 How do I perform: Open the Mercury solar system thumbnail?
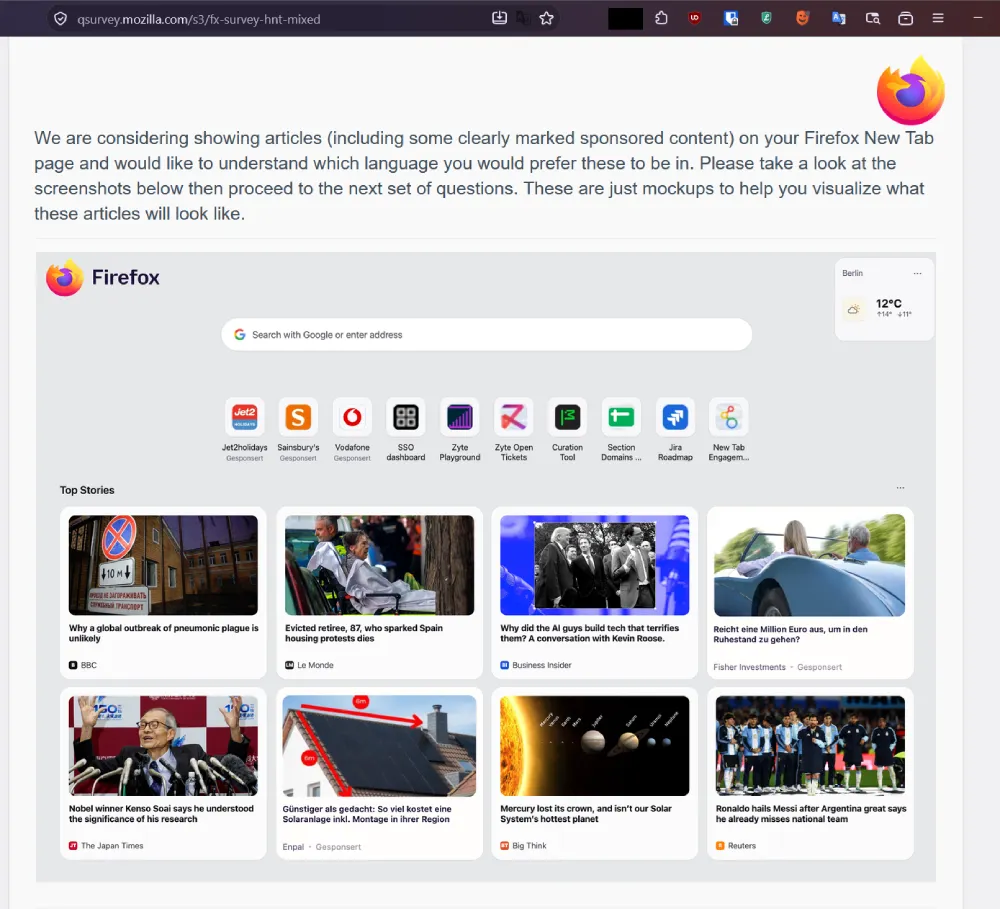594,746
